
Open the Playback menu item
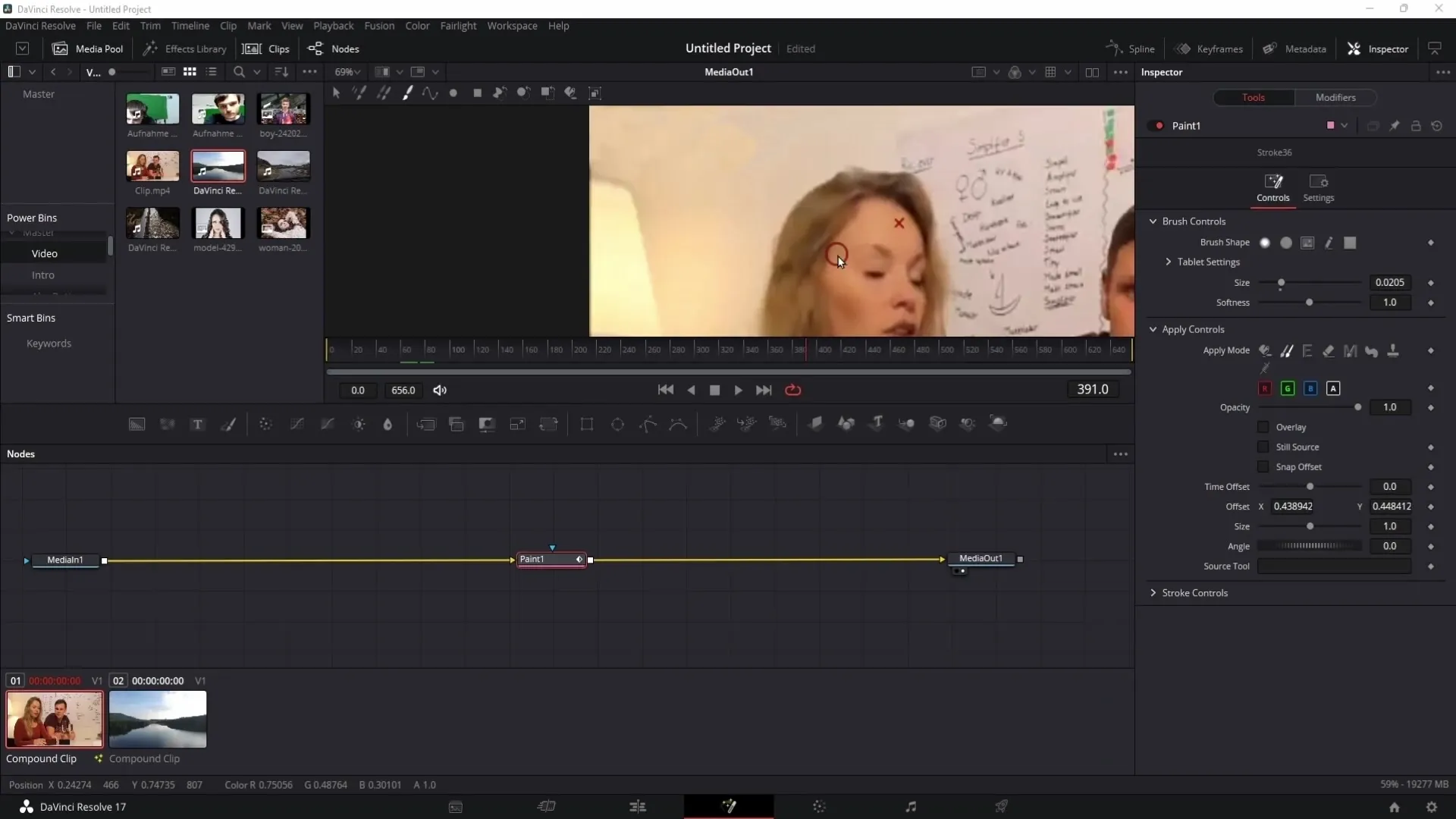tap(334, 25)
